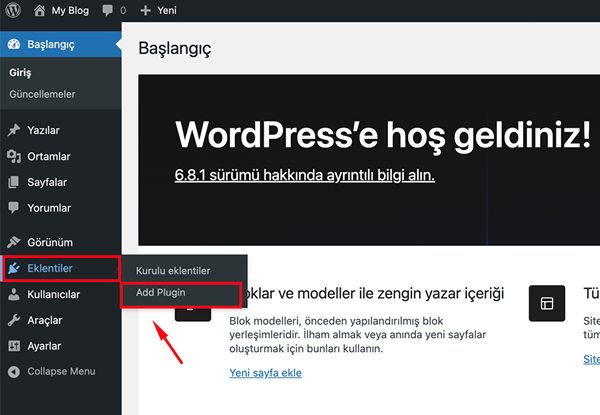This screenshot has height=415, width=600.
Task: Open the Giriş submenu item
Action: (x=20, y=72)
